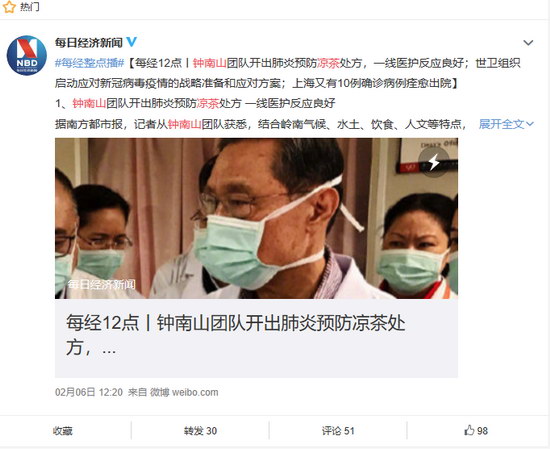Click the first red 钟南山 keyword
550x449 pixels.
(x=210, y=63)
